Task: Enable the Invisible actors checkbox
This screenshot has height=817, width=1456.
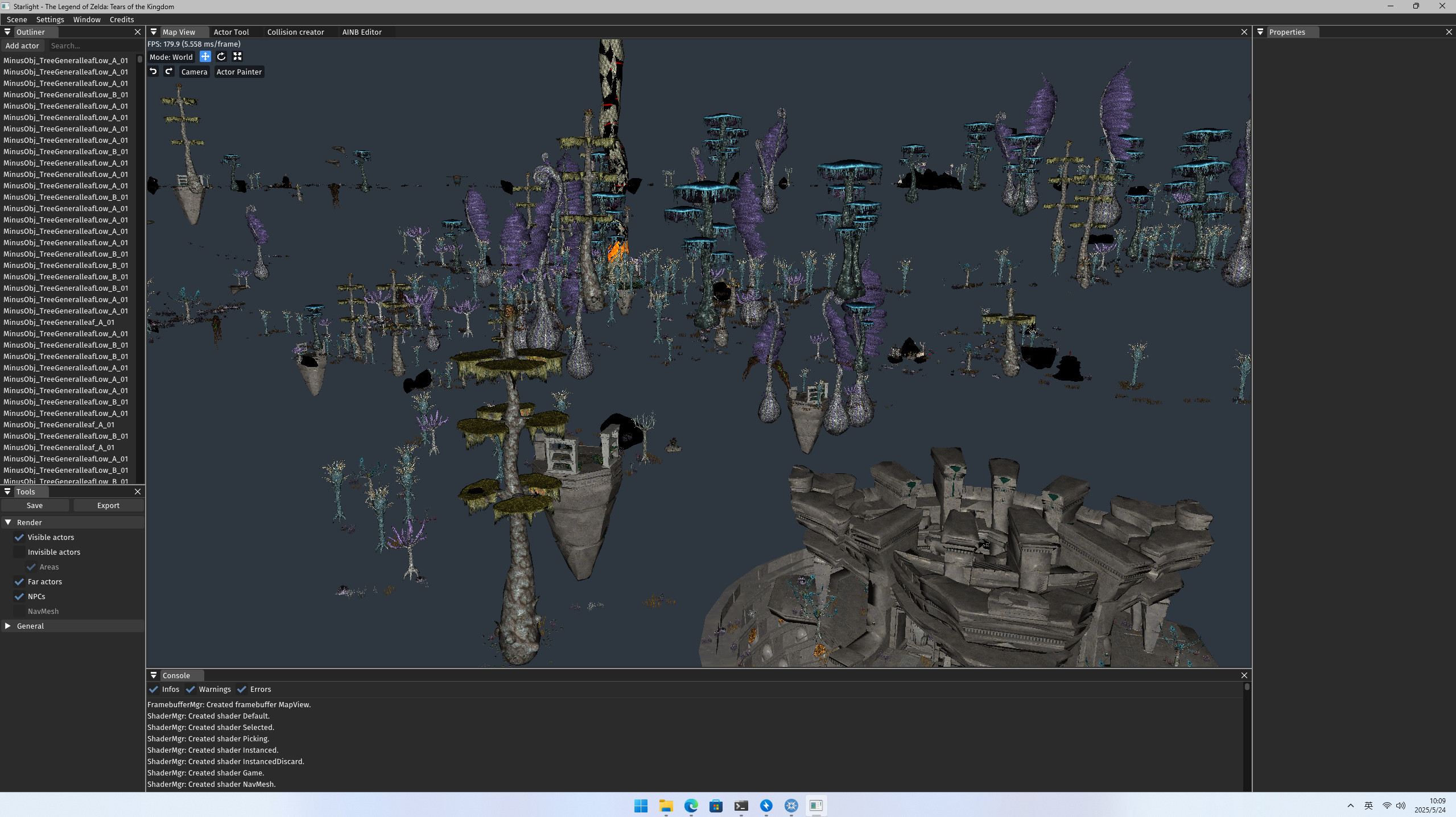Action: pyautogui.click(x=19, y=552)
